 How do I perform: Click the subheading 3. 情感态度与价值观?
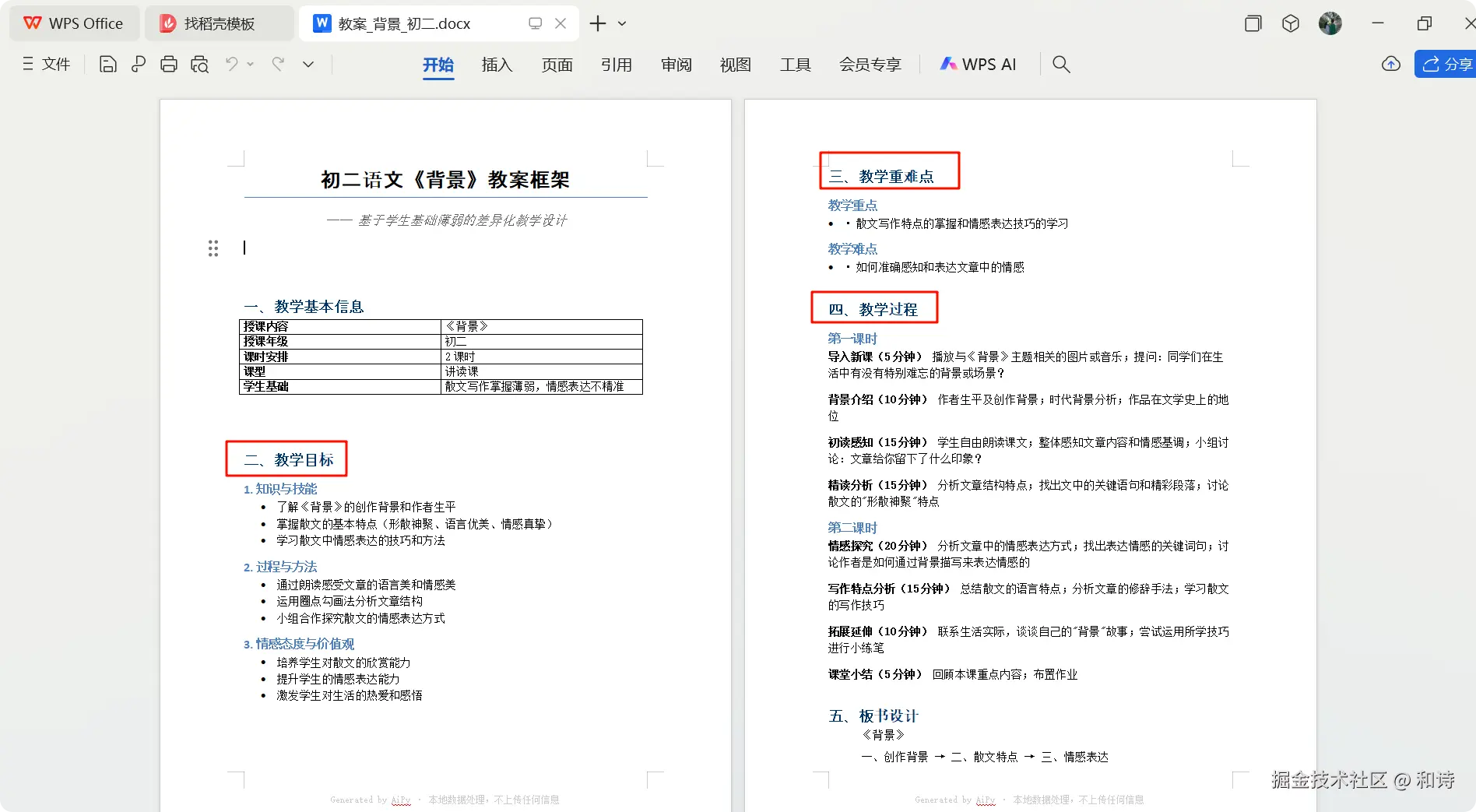pyautogui.click(x=299, y=644)
